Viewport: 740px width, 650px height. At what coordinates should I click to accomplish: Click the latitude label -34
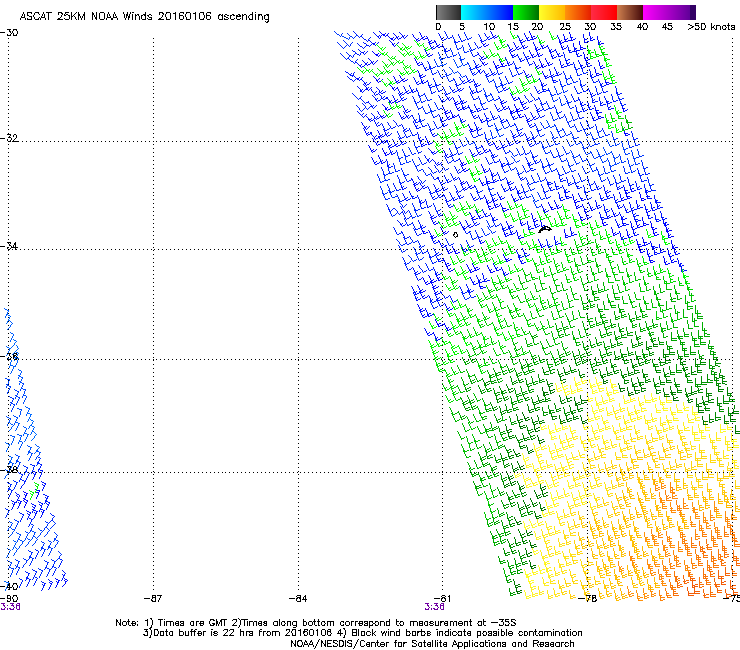click(9, 246)
